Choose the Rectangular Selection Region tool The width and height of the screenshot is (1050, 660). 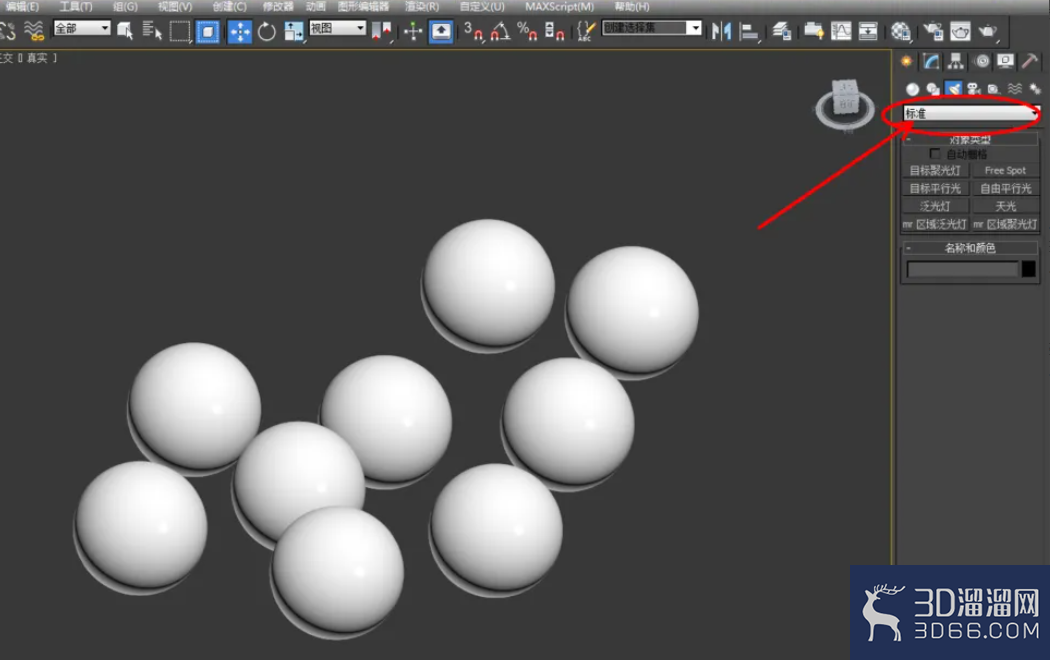click(x=179, y=31)
